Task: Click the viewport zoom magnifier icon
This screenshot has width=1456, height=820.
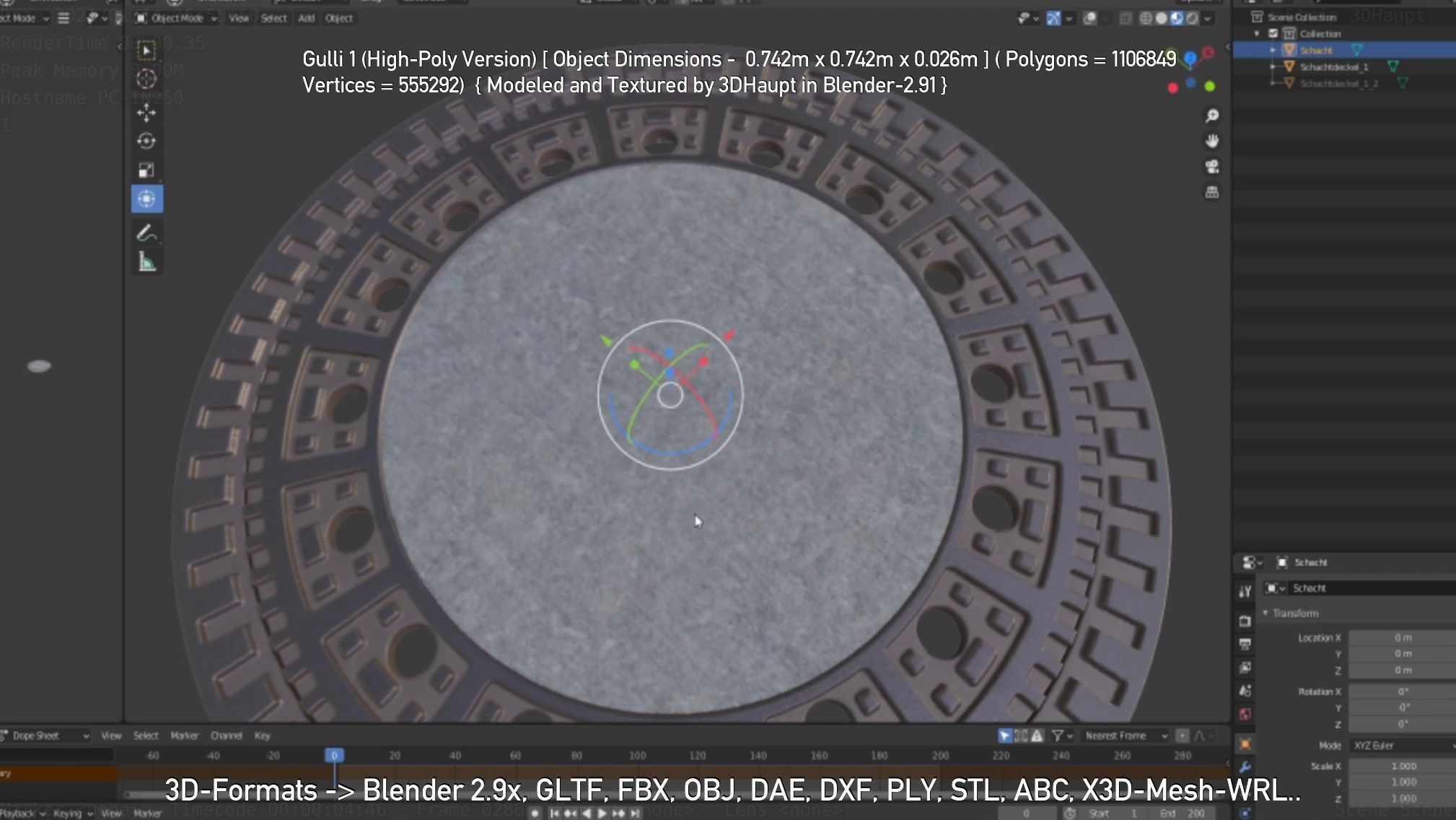Action: [1212, 115]
